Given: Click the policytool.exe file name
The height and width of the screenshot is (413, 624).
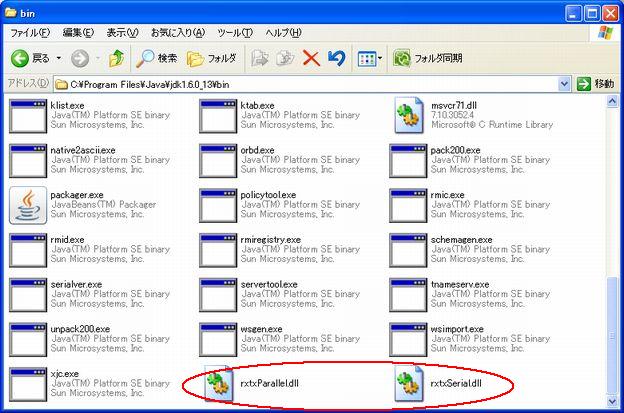Looking at the screenshot, I should (x=268, y=195).
